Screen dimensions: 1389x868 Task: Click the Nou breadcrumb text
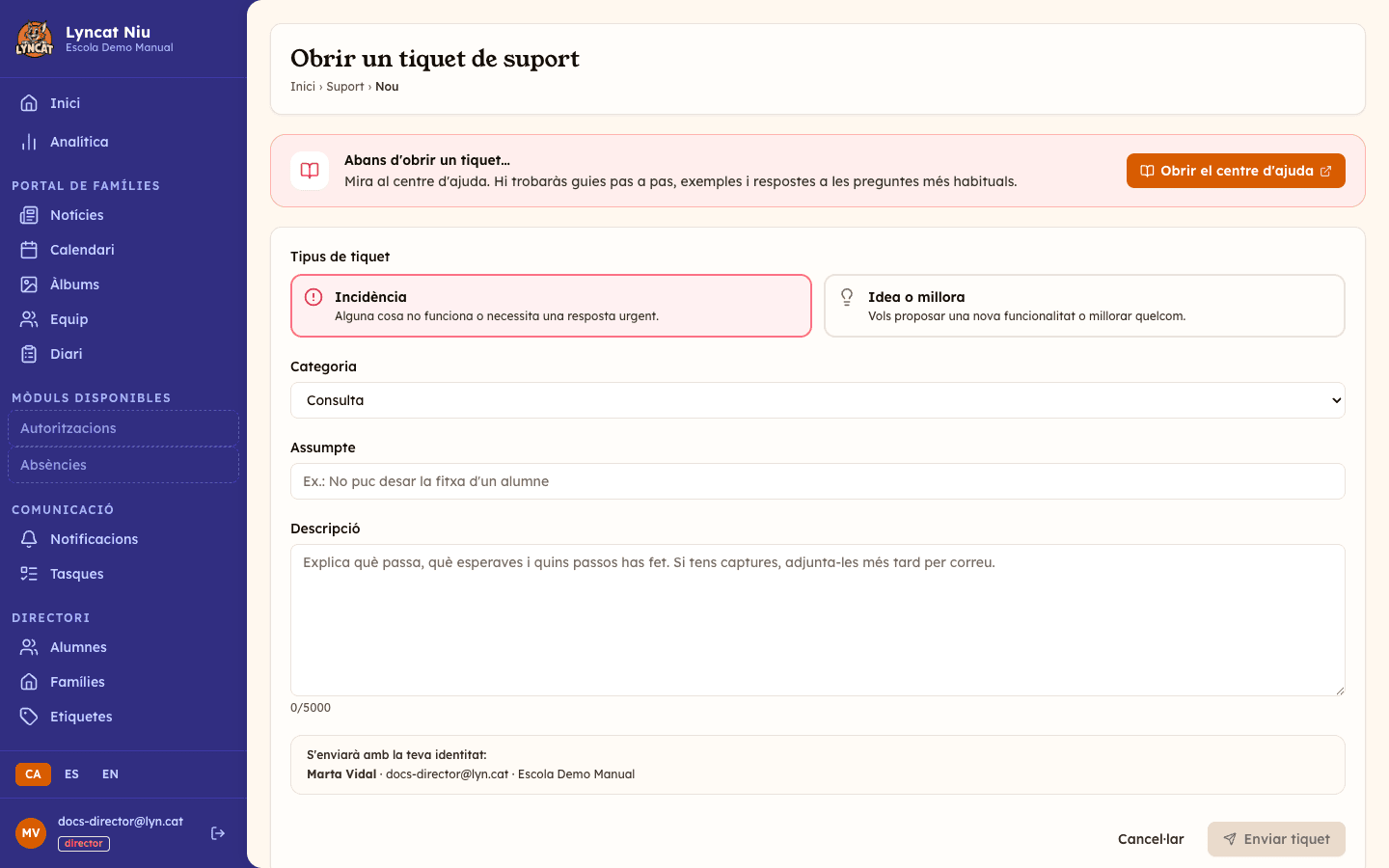point(387,87)
